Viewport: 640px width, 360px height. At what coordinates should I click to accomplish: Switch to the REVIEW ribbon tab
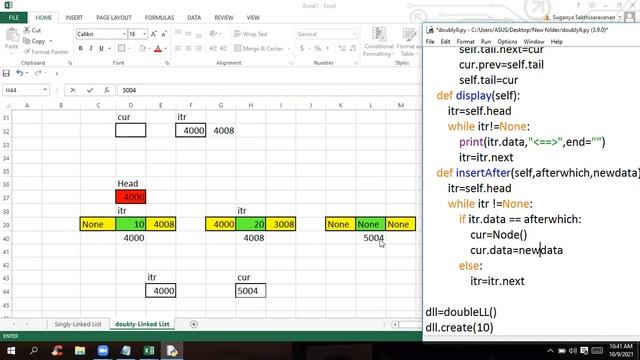(224, 18)
